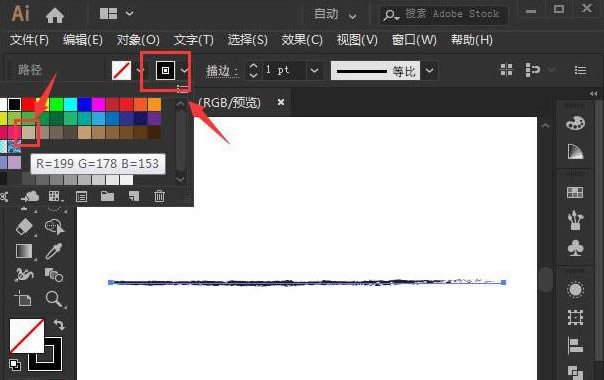Open the 视图(V) menu
The width and height of the screenshot is (604, 380).
click(x=357, y=40)
